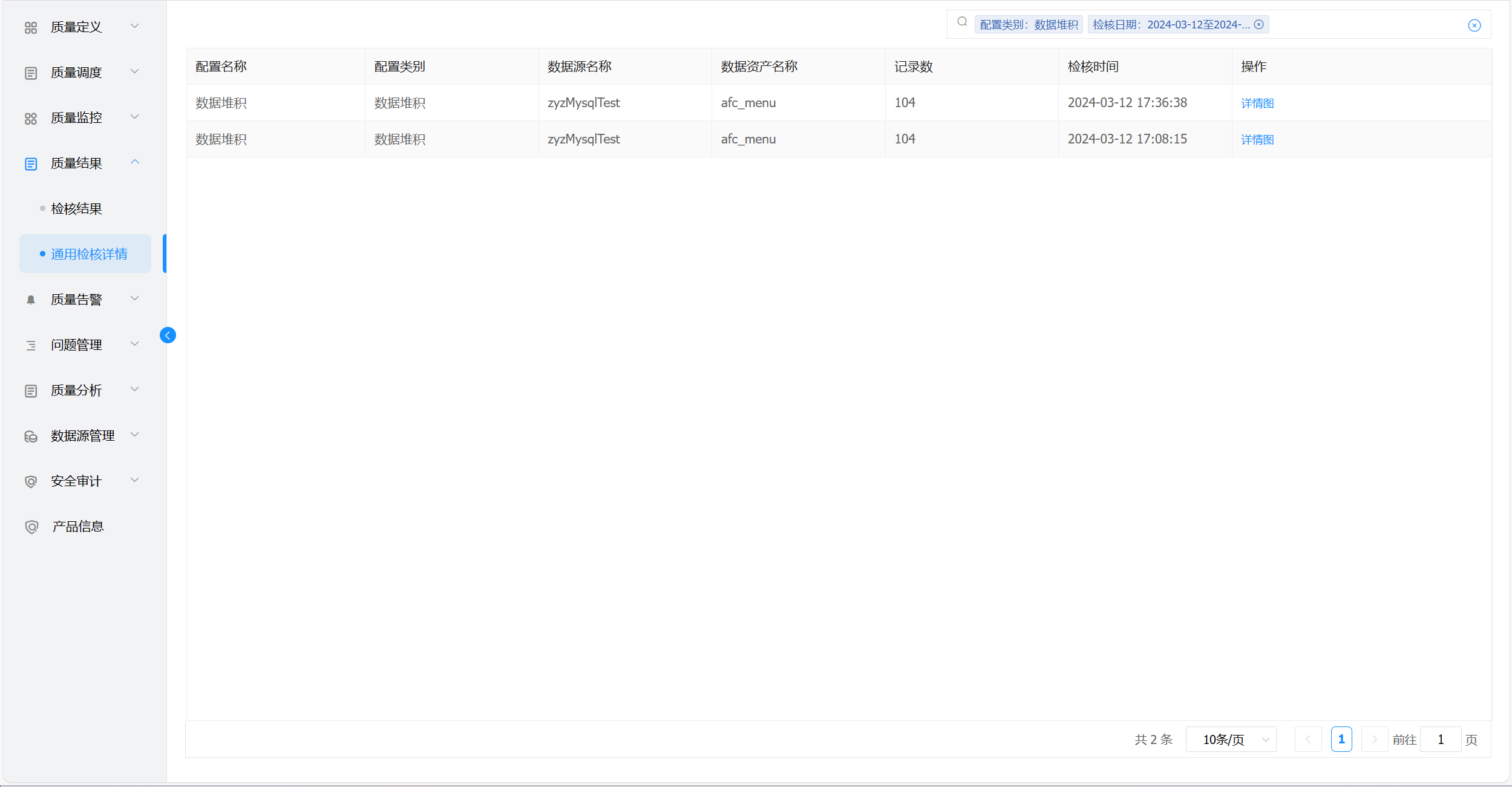Click the search magnifier icon
This screenshot has width=1512, height=787.
pos(962,22)
